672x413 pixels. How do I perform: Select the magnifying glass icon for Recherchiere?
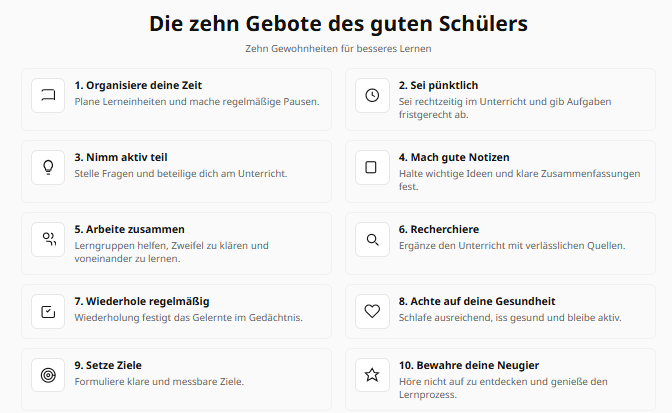(x=372, y=239)
